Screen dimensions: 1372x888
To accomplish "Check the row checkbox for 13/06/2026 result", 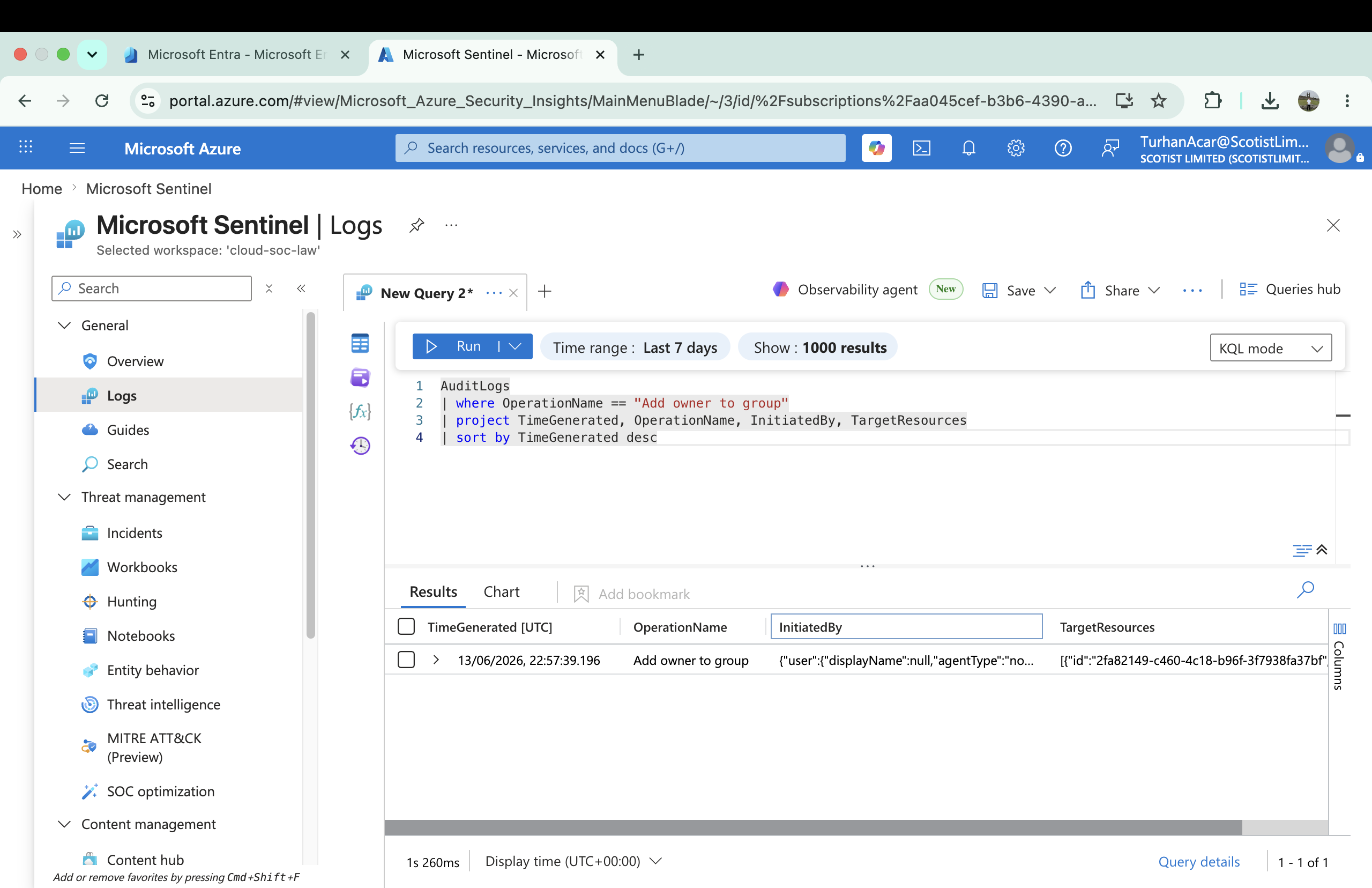I will tap(406, 660).
